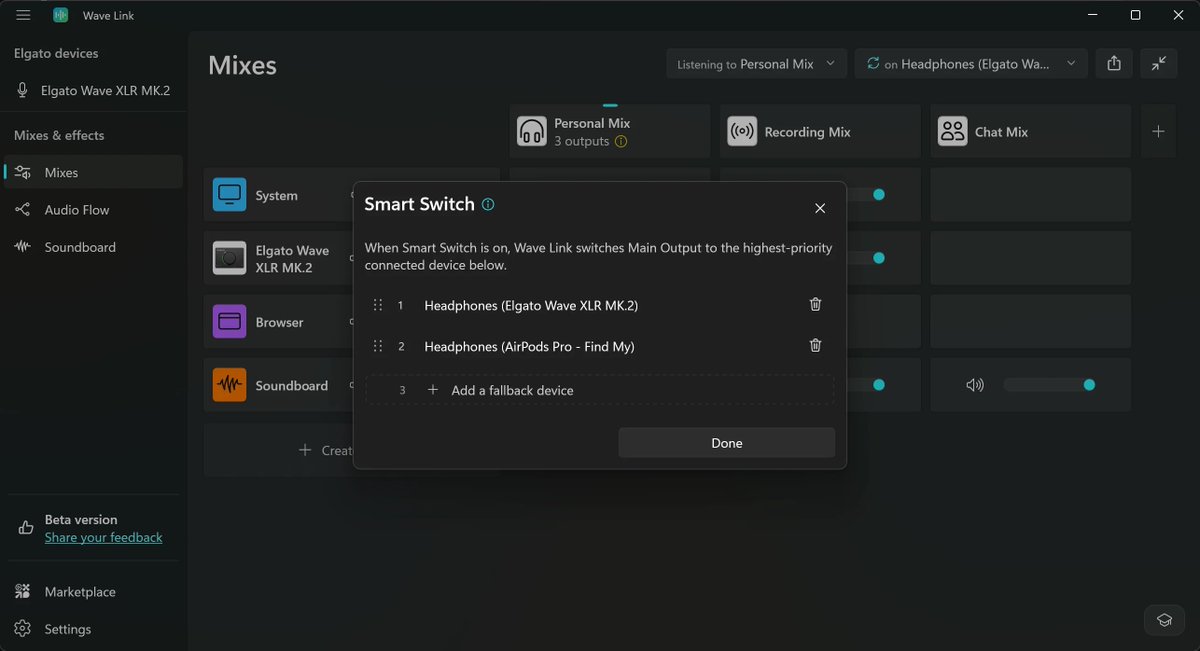
Task: Click the Personal Mix headphones icon
Action: 532,131
